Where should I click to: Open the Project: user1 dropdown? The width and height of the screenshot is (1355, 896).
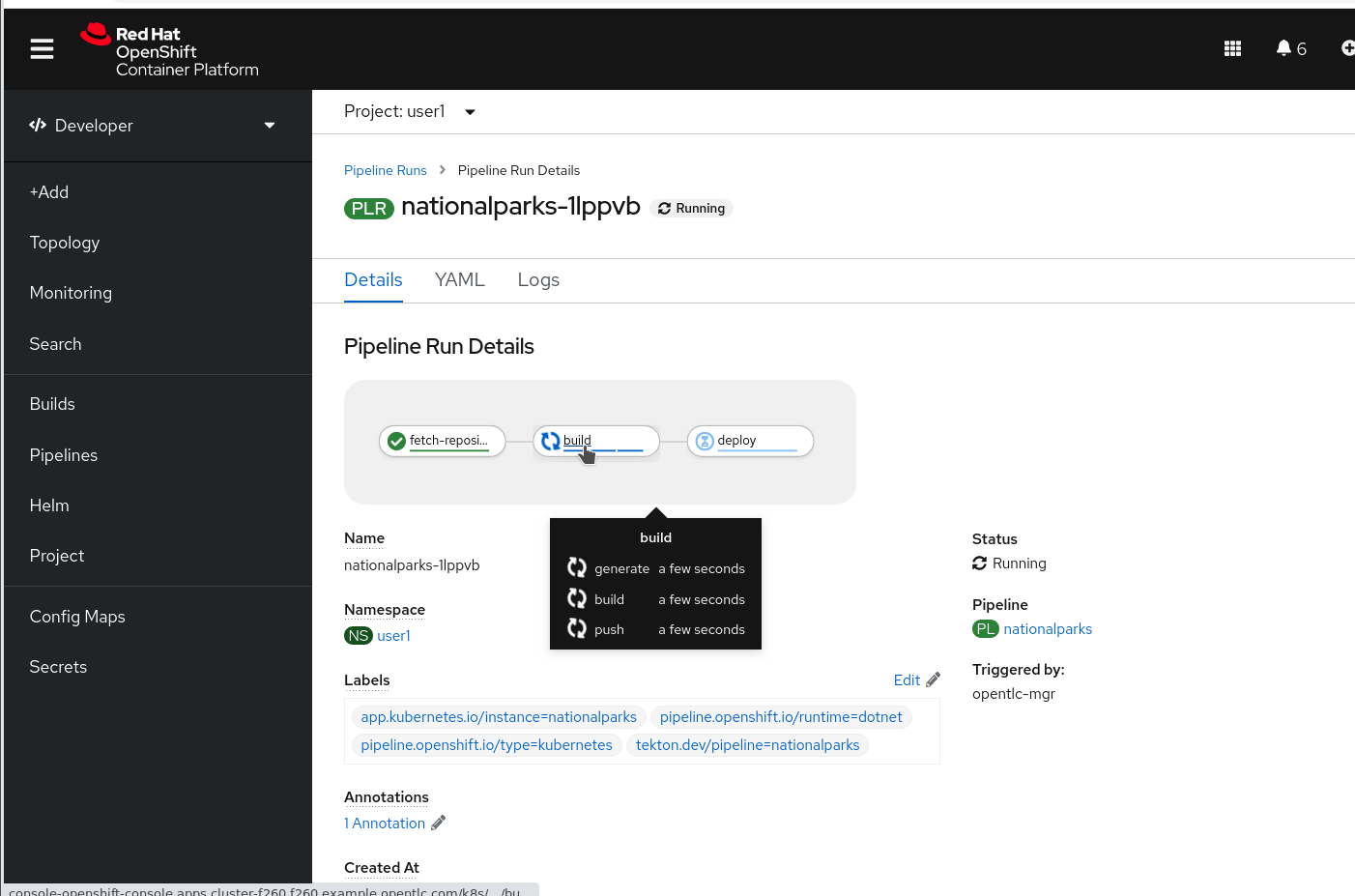pos(410,112)
